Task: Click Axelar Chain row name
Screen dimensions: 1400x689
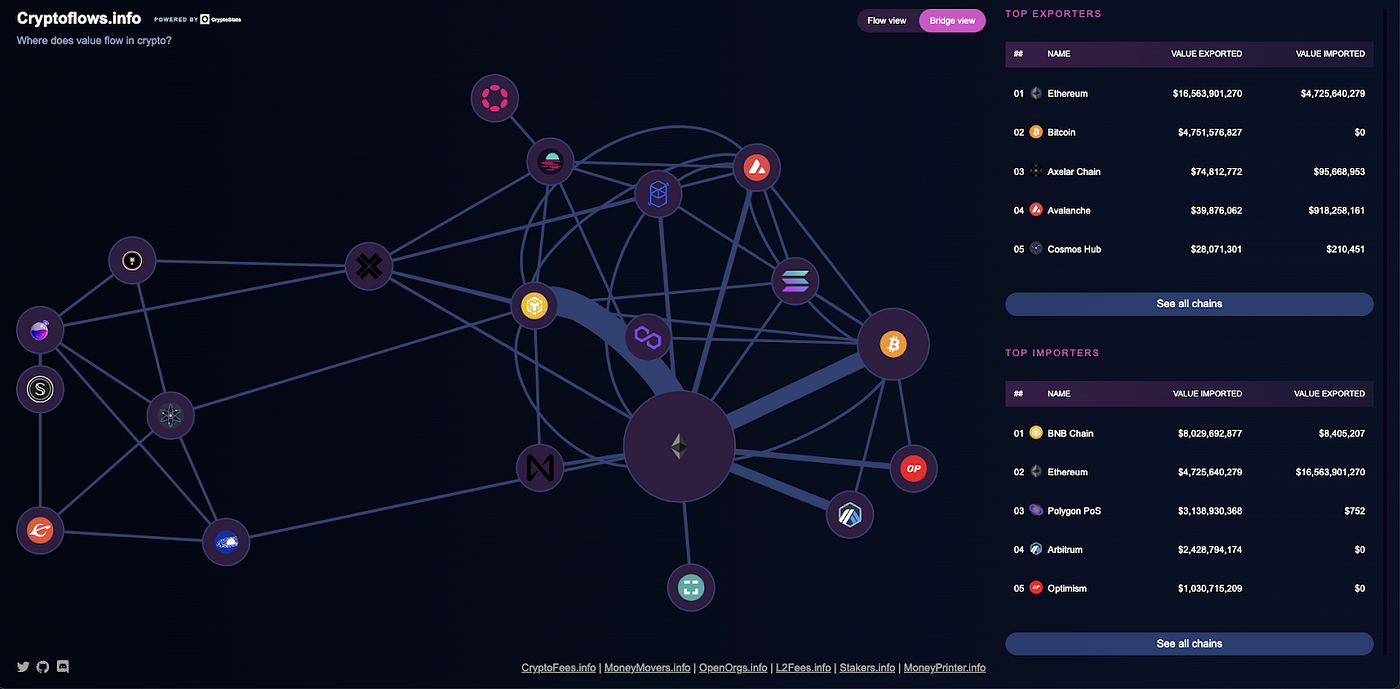Action: click(x=1074, y=172)
